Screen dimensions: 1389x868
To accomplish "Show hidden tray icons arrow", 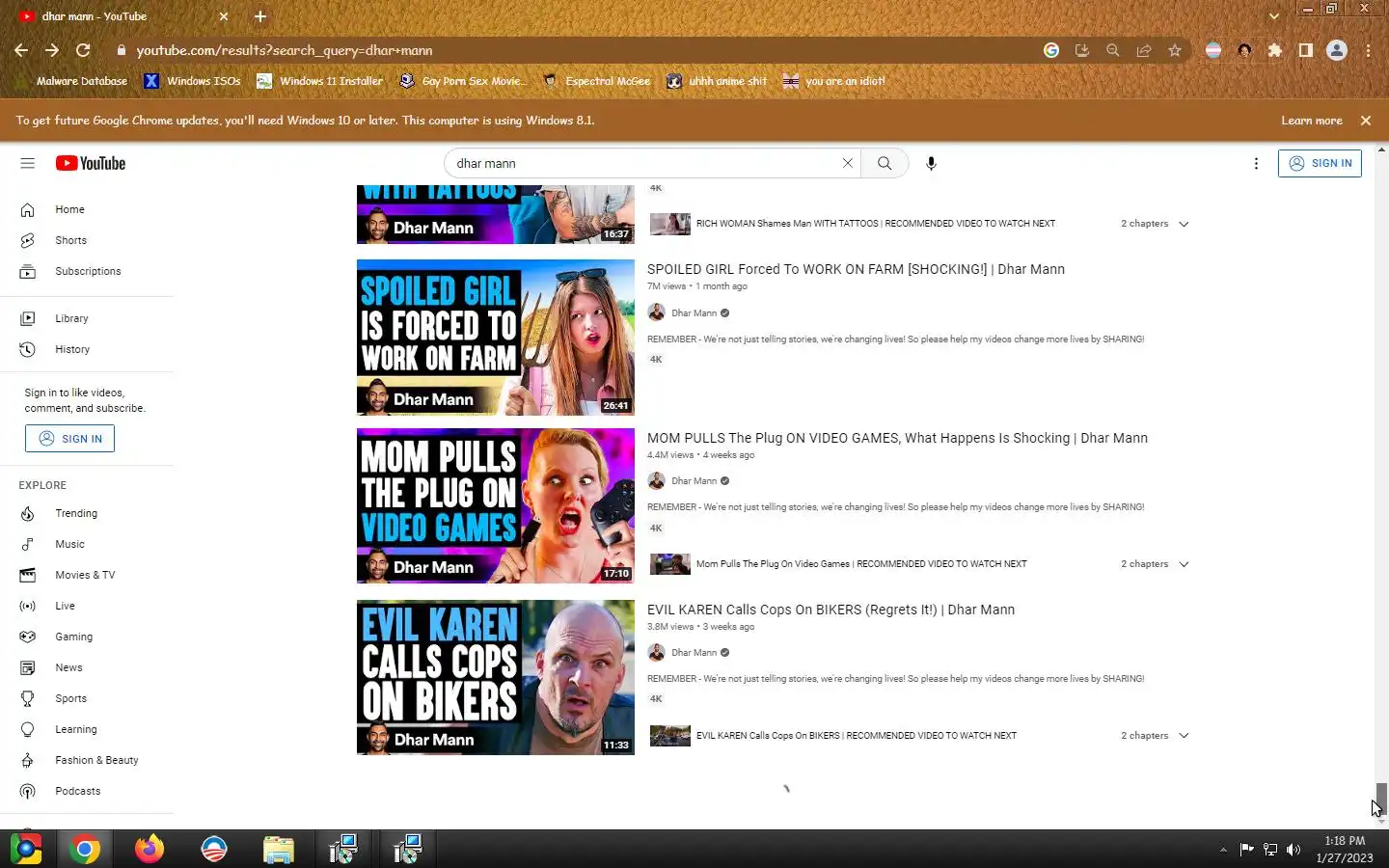I will 1223,850.
